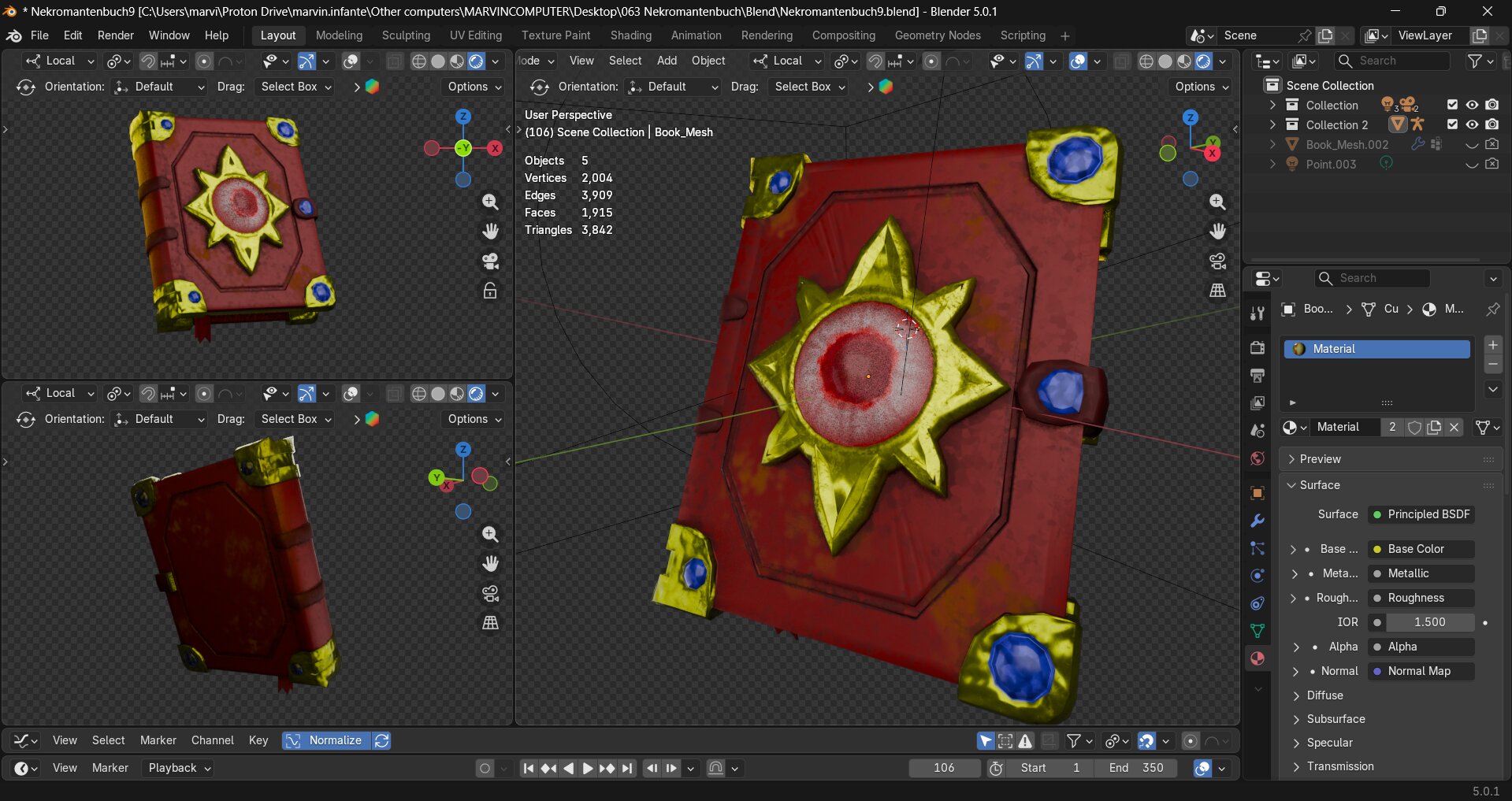Click the Principled BSDF surface button
The image size is (1512, 801).
pos(1421,514)
